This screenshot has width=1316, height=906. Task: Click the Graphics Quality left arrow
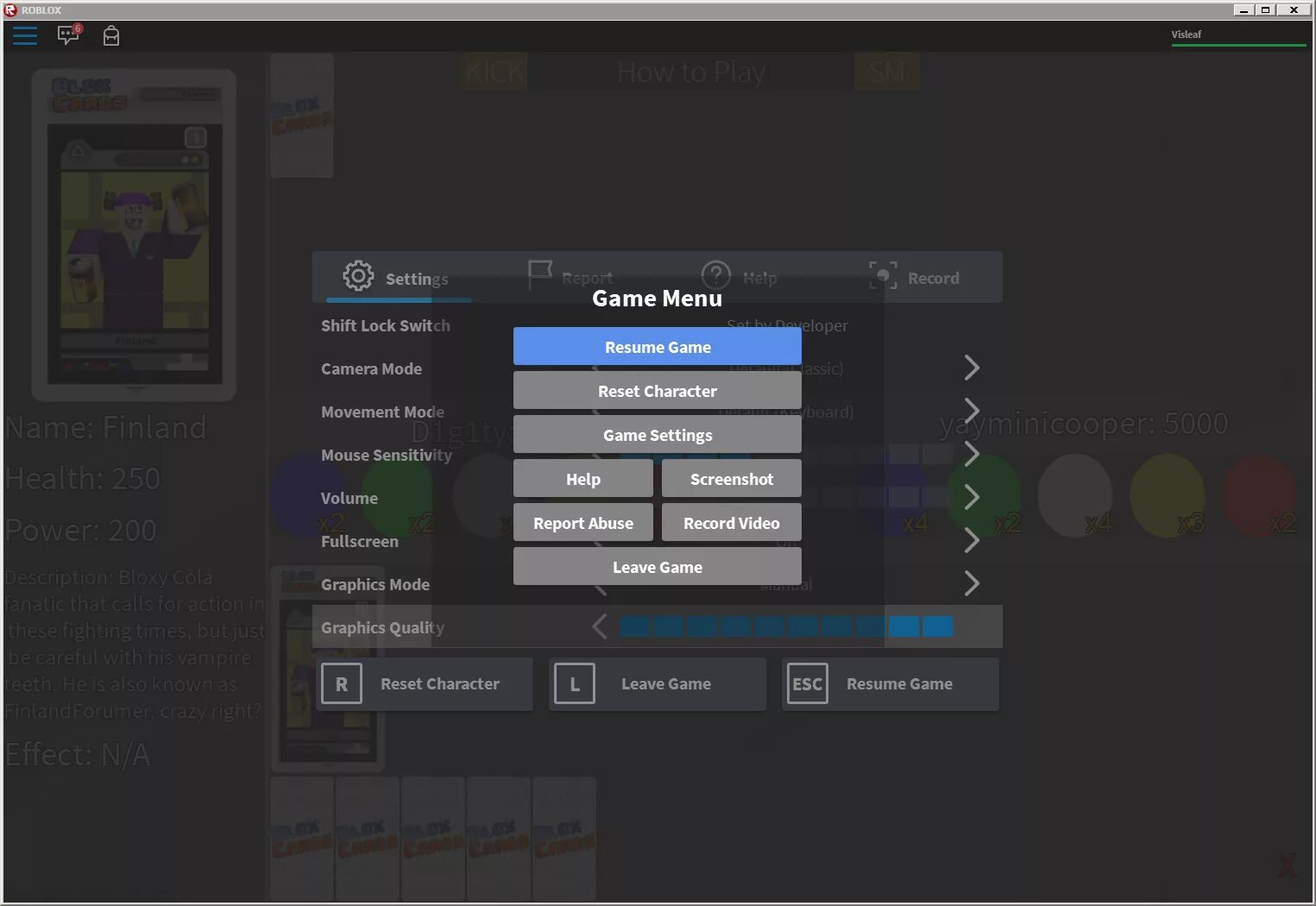tap(600, 626)
